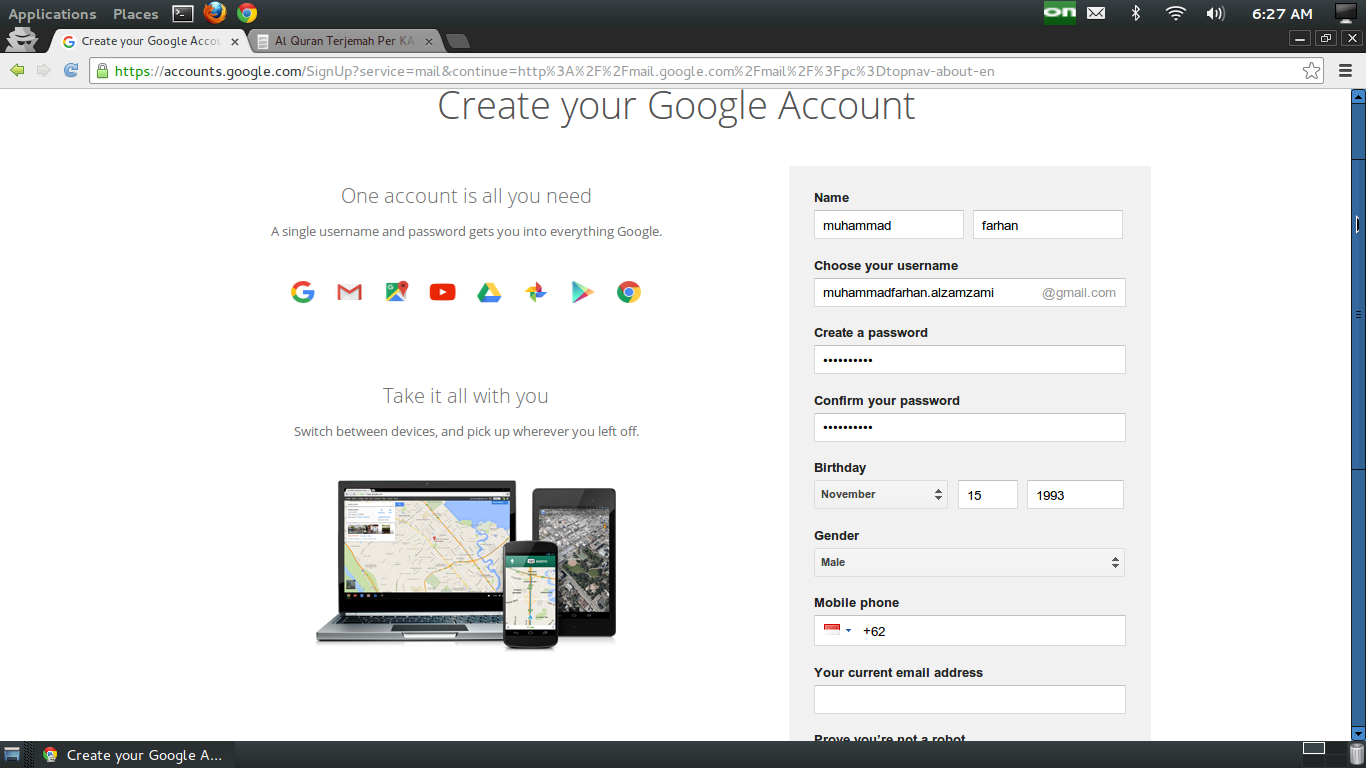Screen dimensions: 1366x768
Task: Open Places menu
Action: 136,14
